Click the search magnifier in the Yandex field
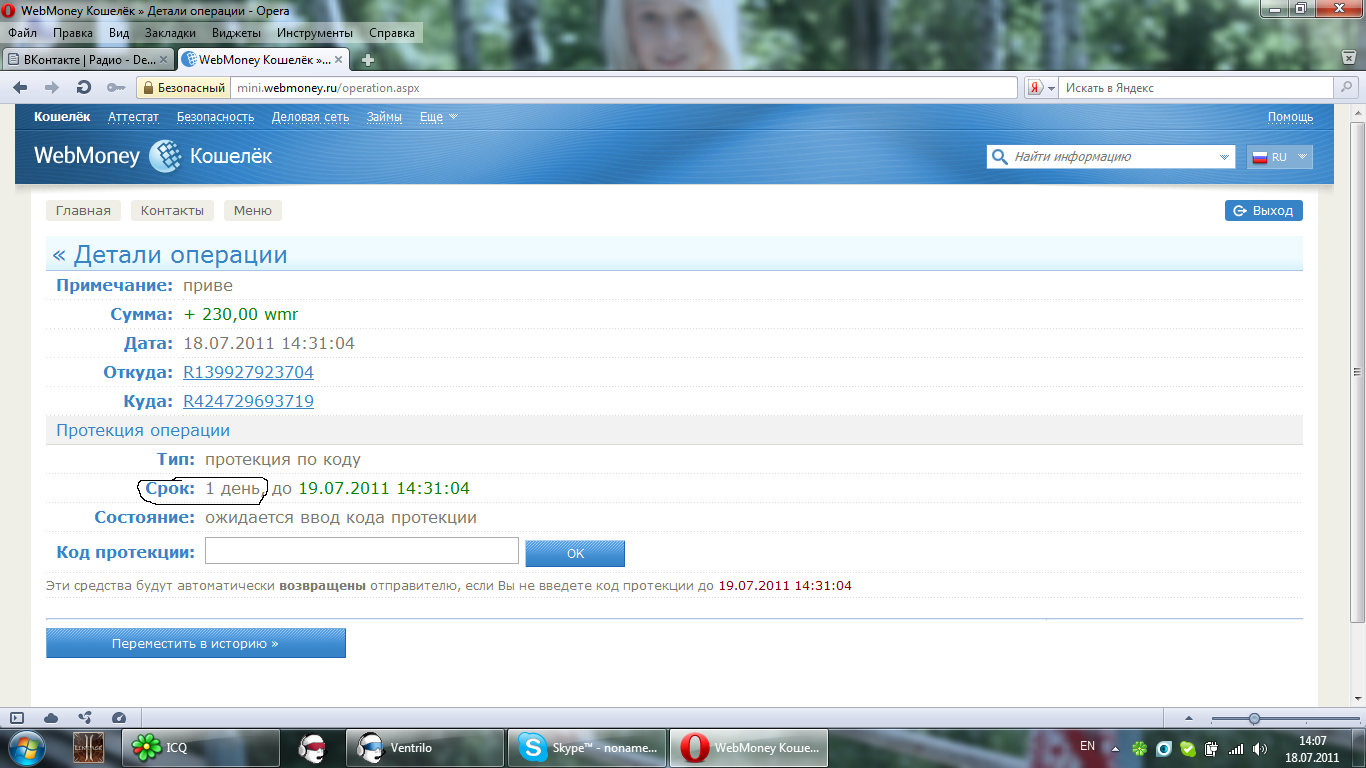1366x768 pixels. tap(1345, 88)
